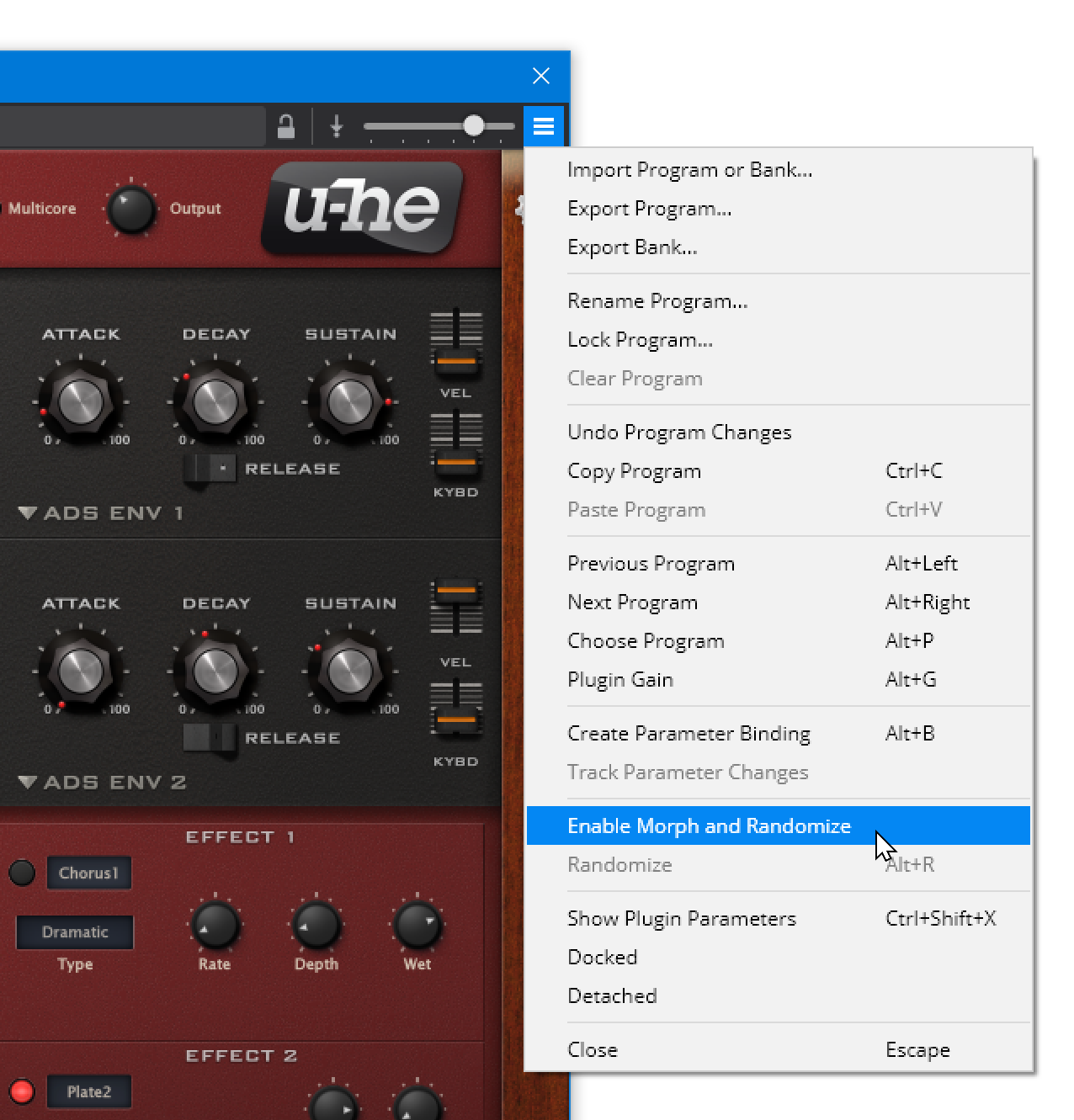Image resolution: width=1074 pixels, height=1120 pixels.
Task: Enable Effect 1 with its round power button
Action: [x=22, y=873]
